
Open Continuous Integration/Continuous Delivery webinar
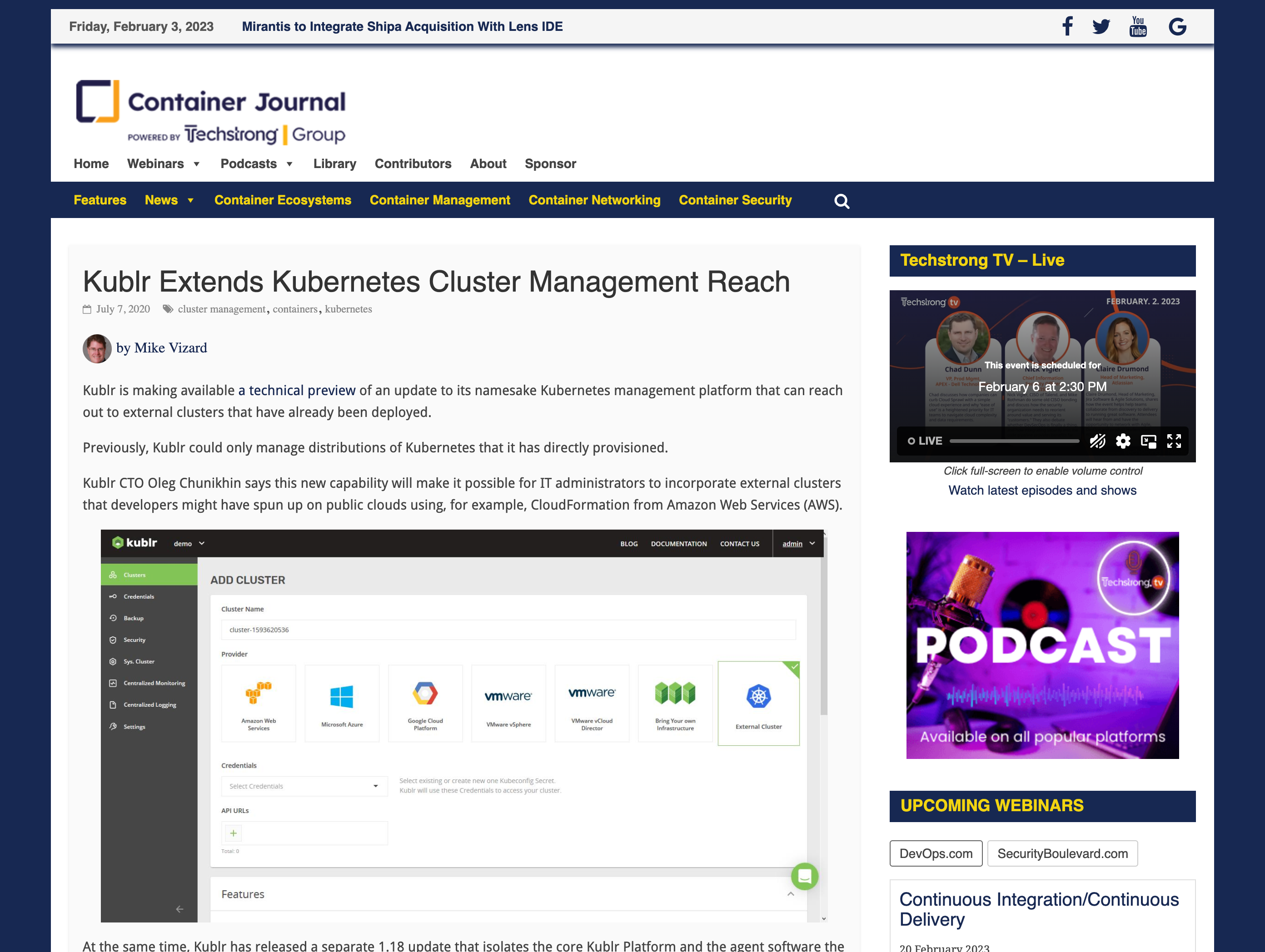pyautogui.click(x=1039, y=909)
